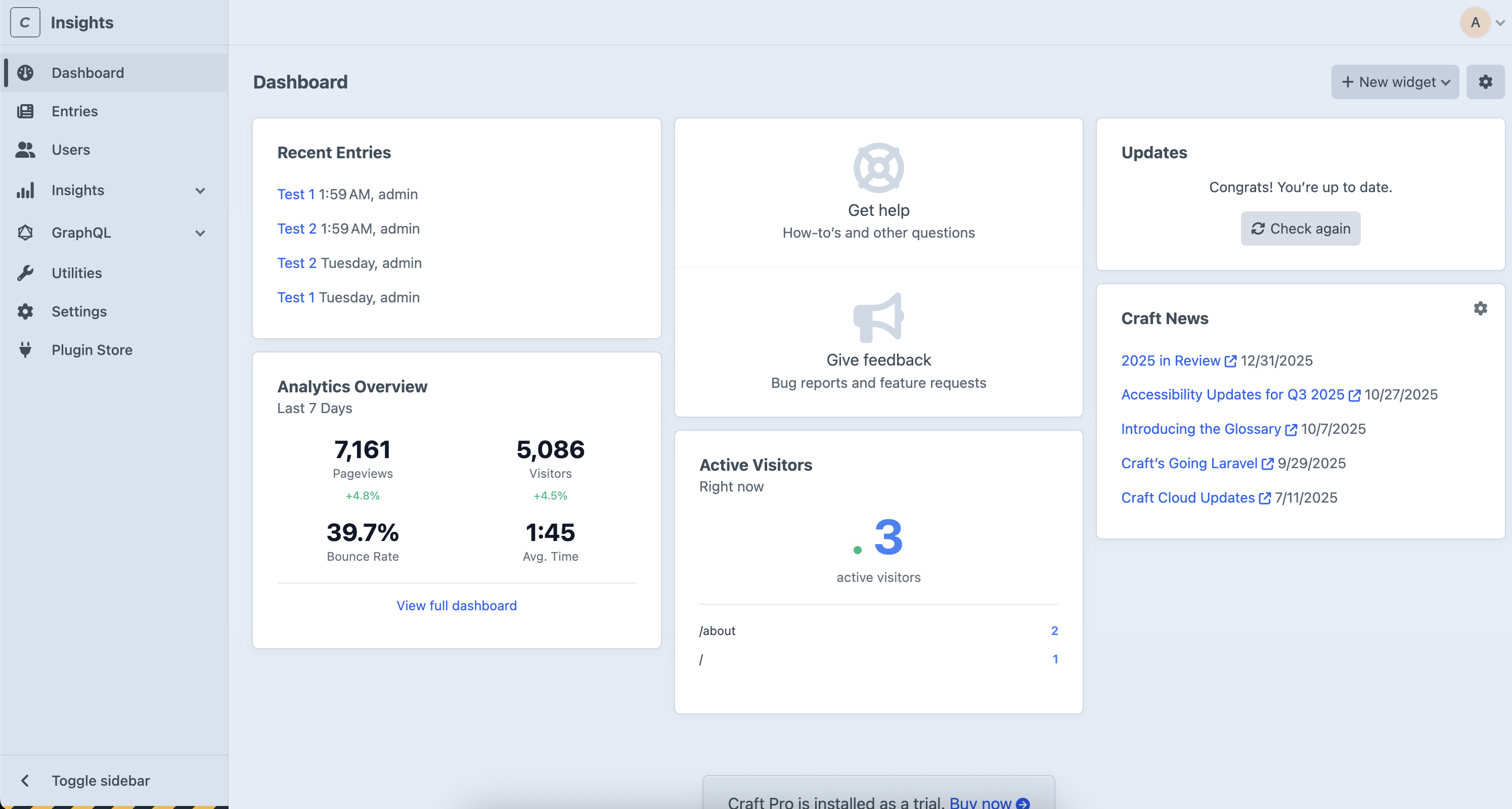Open Insights via its bar-chart icon

click(x=26, y=190)
